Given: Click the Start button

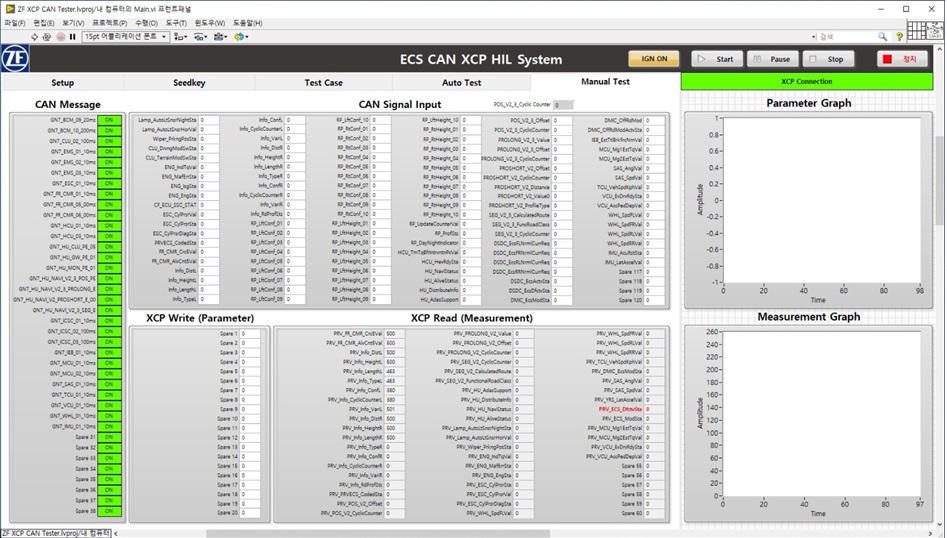Looking at the screenshot, I should pos(717,59).
